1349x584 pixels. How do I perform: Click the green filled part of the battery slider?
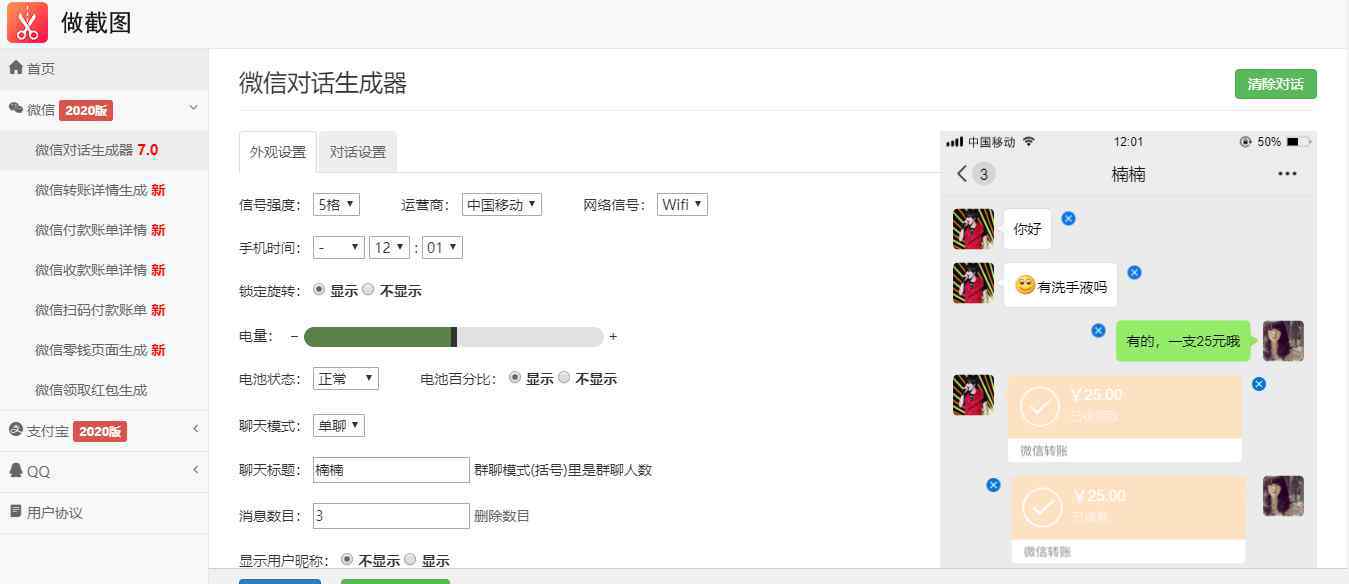coord(377,337)
